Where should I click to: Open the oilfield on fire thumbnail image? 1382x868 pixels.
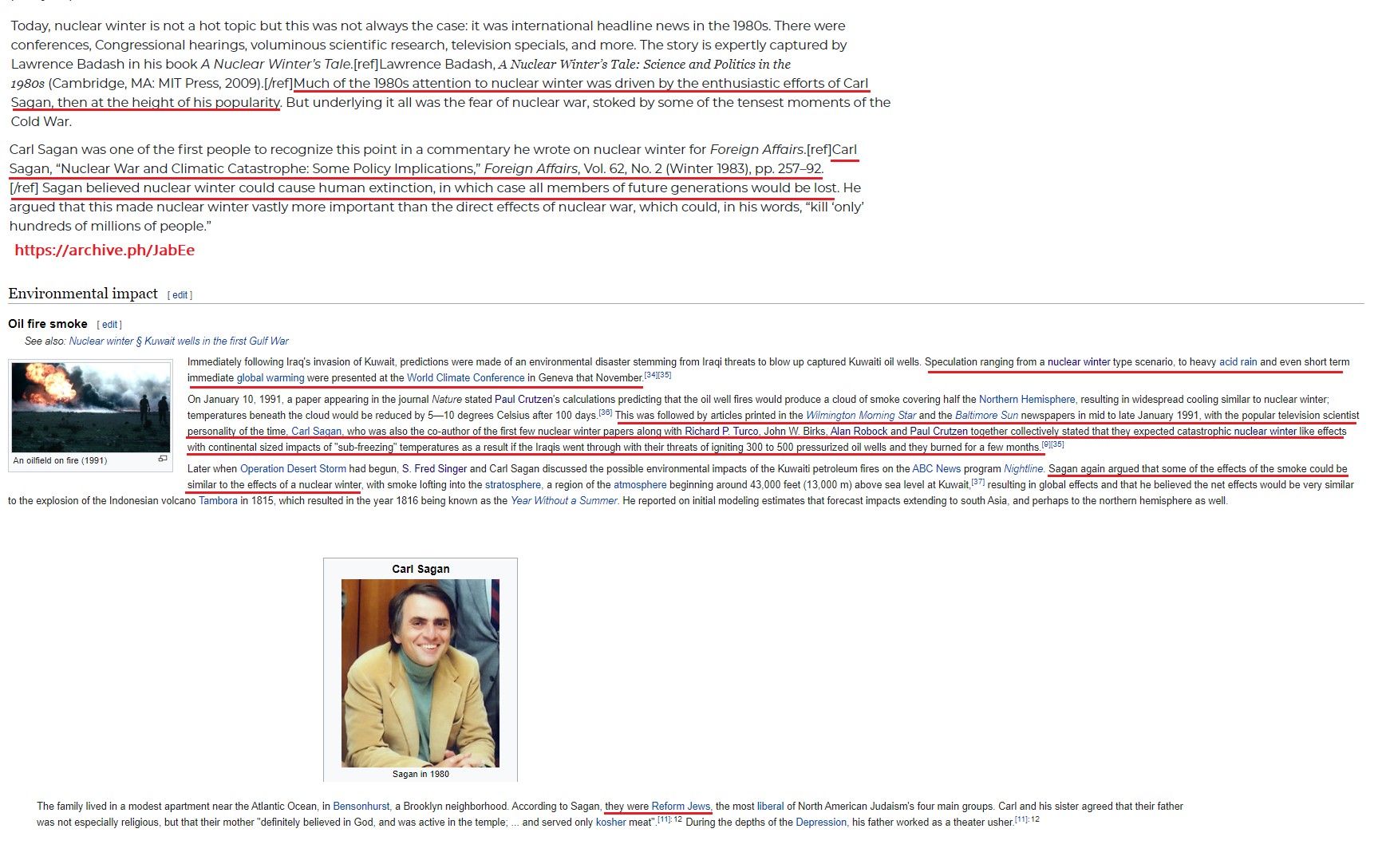[x=91, y=408]
